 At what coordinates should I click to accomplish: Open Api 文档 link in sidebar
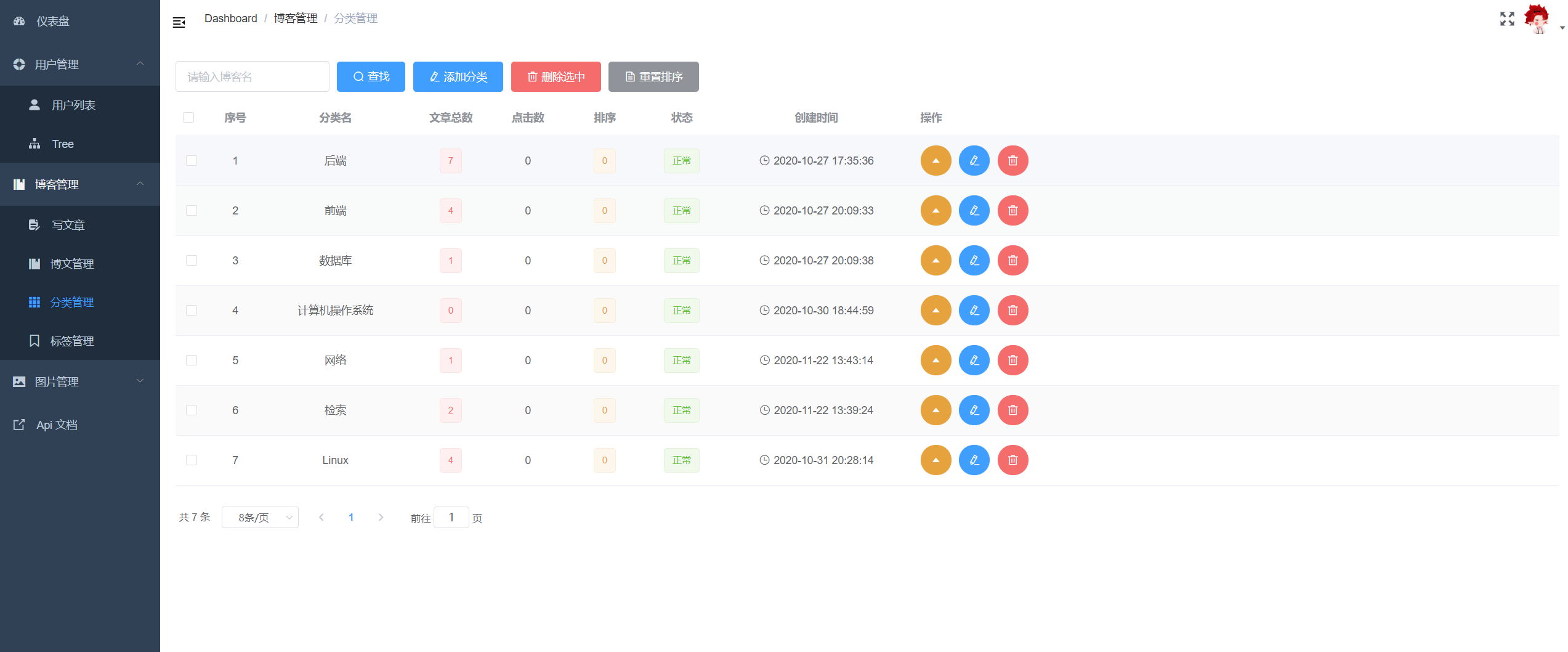click(x=80, y=425)
